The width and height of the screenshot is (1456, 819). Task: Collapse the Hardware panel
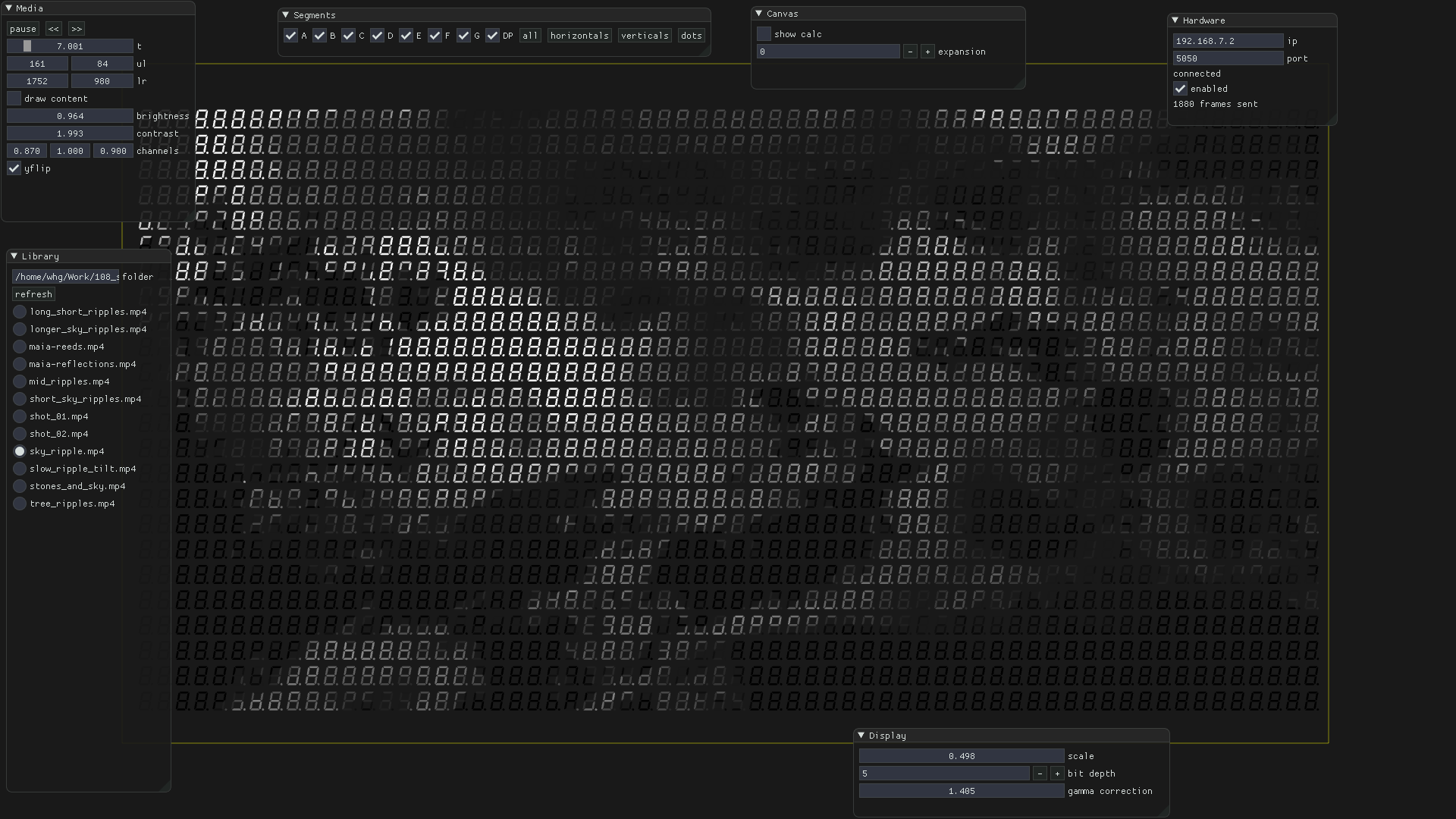click(1175, 20)
